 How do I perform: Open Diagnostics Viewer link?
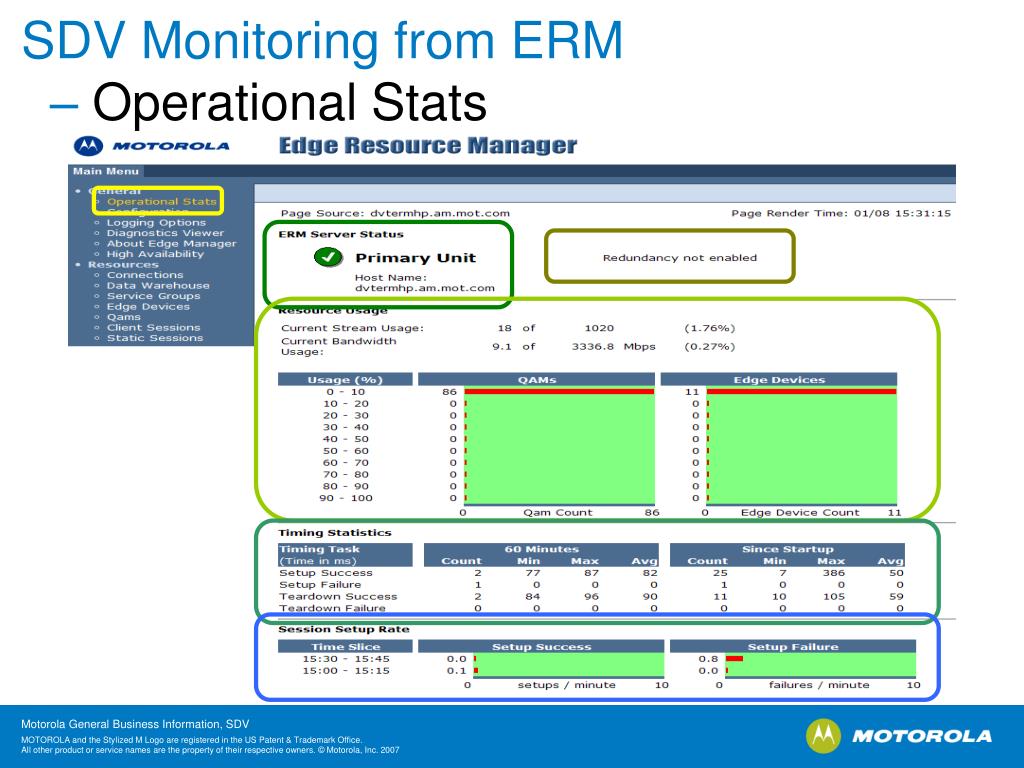click(165, 233)
